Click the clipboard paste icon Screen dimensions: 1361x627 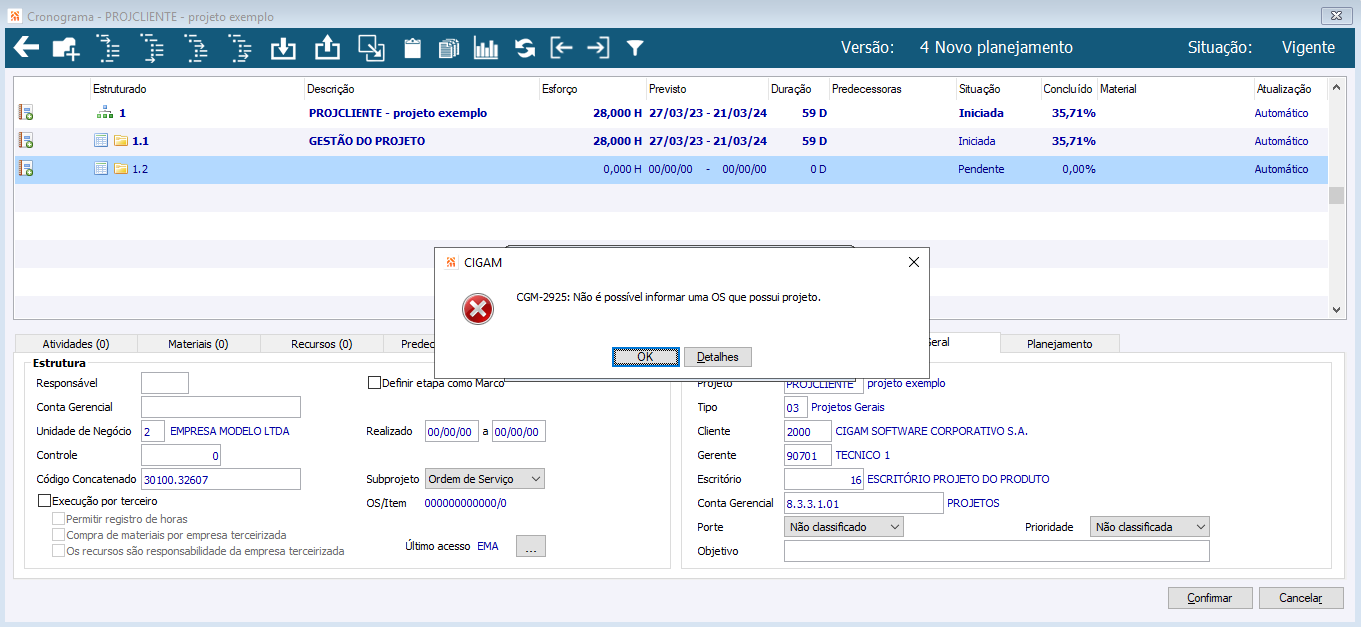click(412, 48)
